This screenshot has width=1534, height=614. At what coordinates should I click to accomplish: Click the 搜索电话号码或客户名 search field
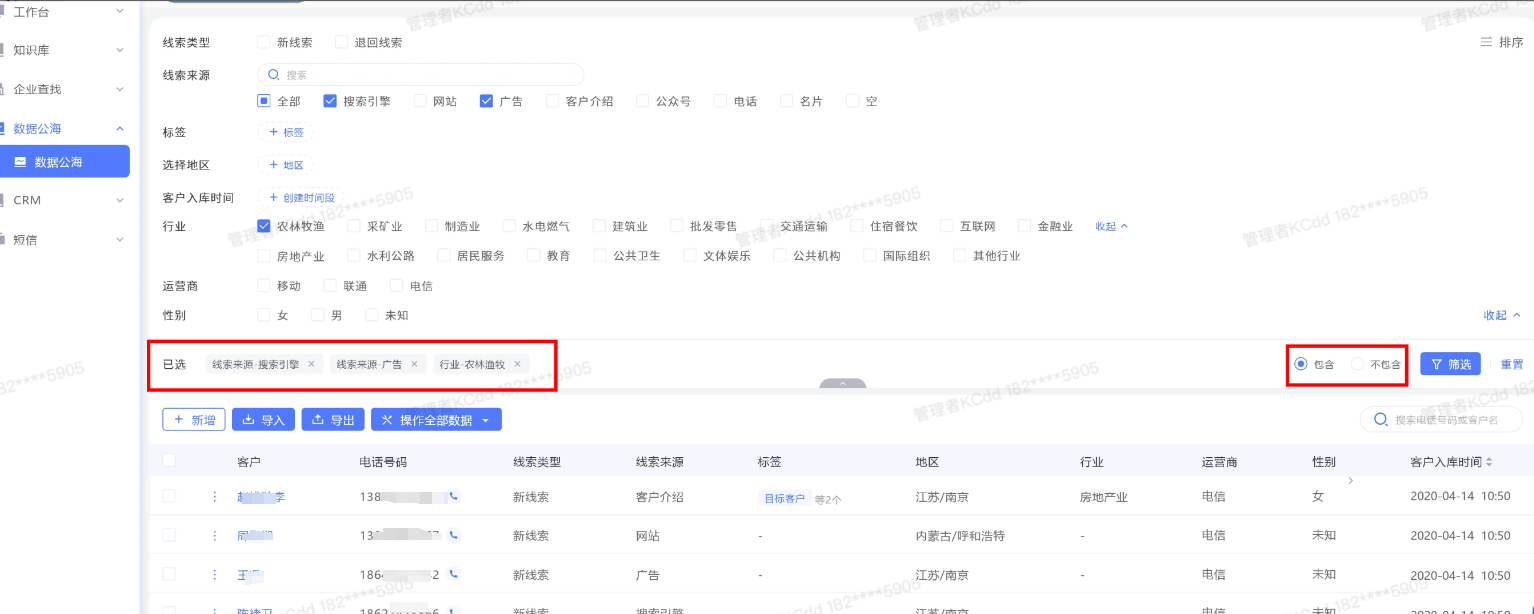[x=1447, y=420]
